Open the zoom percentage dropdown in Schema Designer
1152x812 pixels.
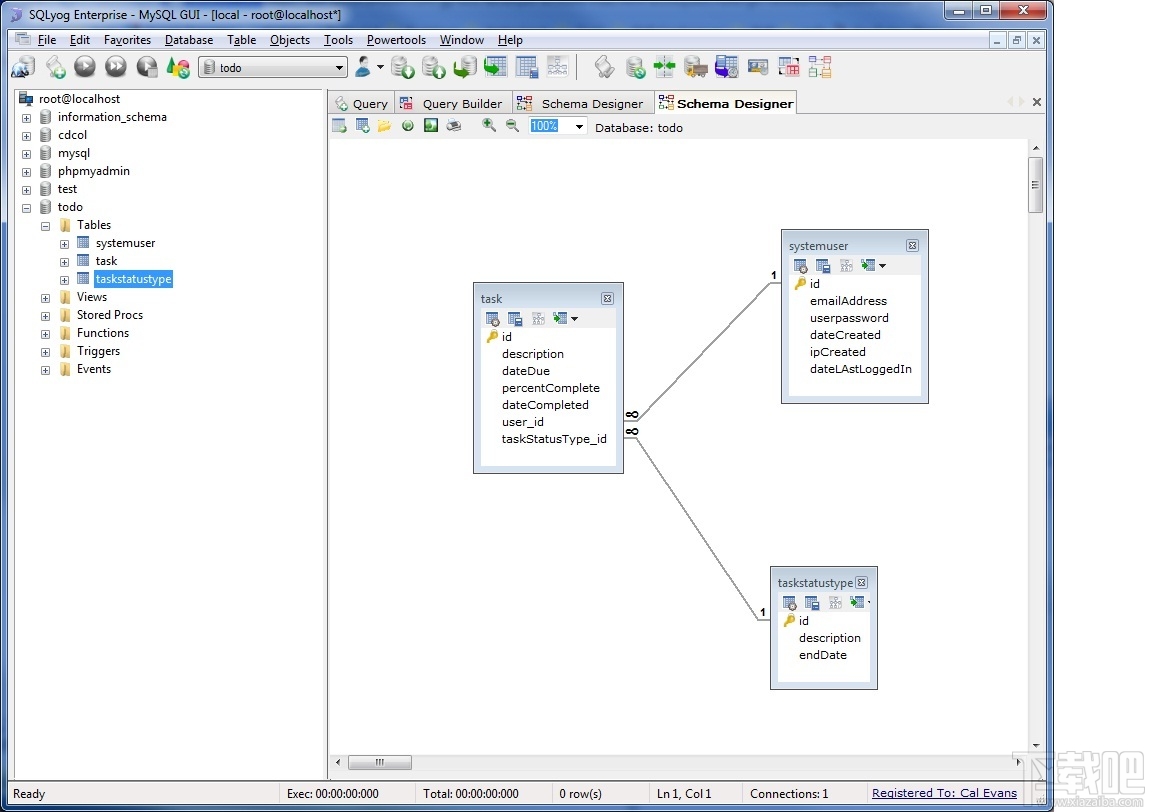point(580,126)
